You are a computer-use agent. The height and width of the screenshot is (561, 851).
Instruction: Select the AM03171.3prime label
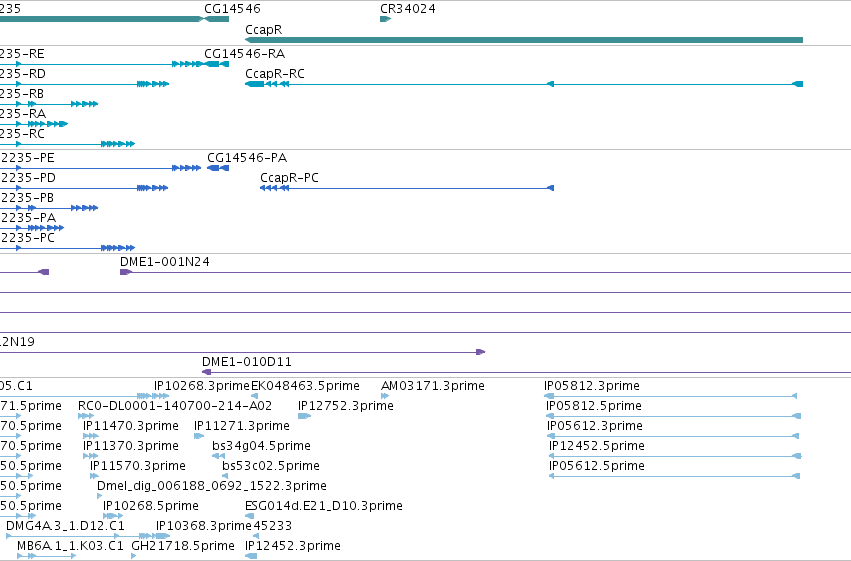433,386
